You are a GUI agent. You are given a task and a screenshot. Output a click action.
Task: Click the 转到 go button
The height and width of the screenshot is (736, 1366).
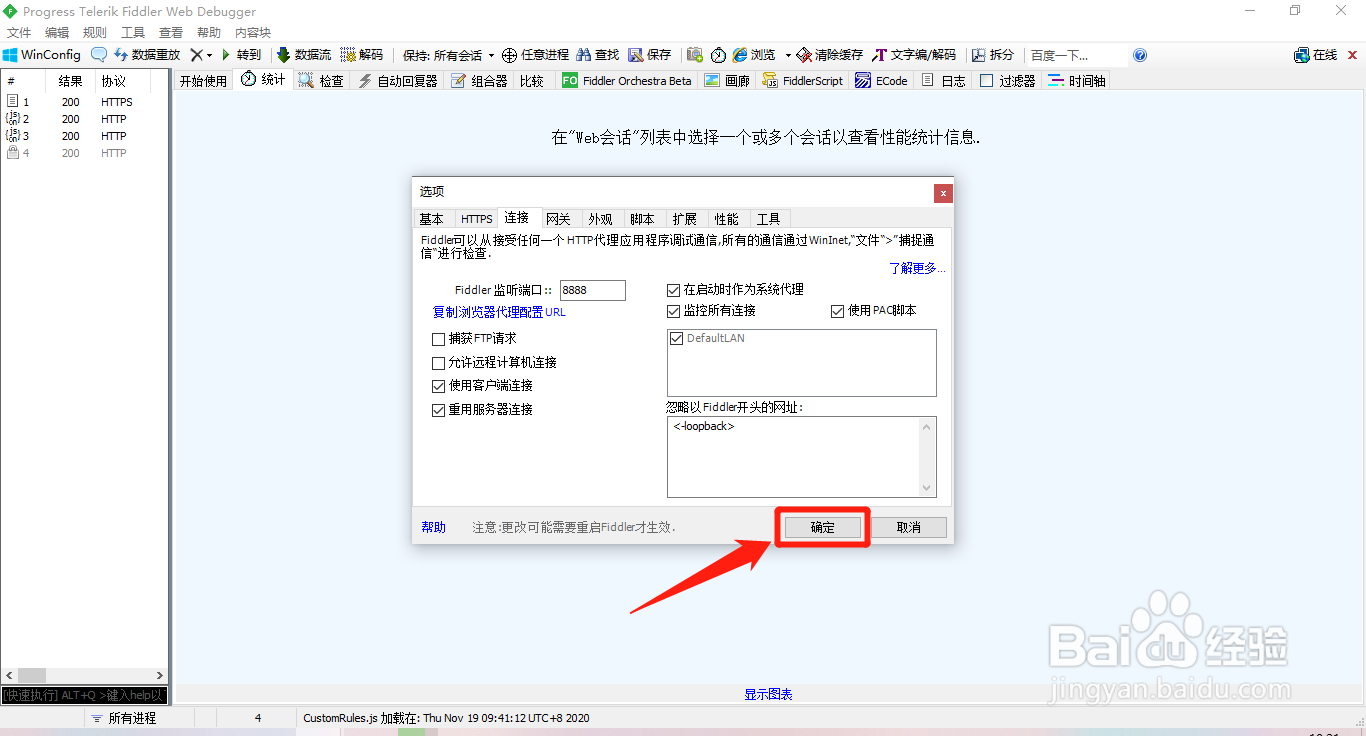[241, 55]
